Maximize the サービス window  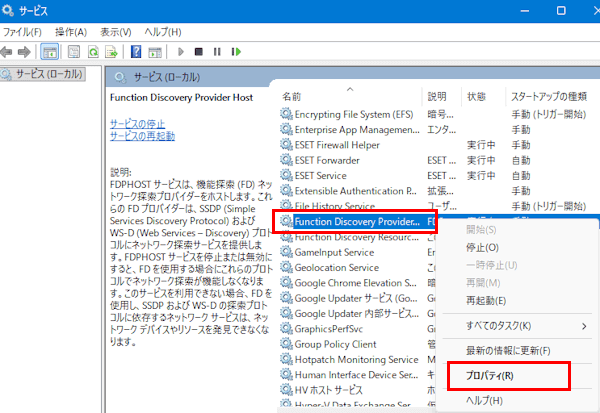[x=561, y=10]
